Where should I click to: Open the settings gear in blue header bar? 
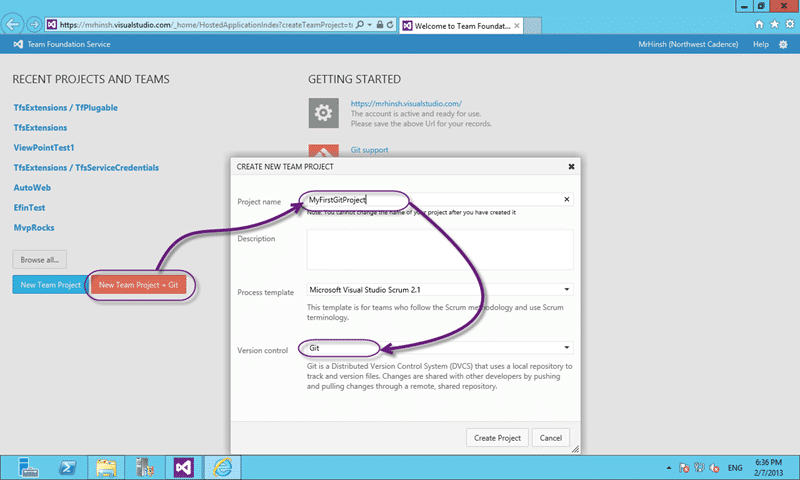pos(783,44)
